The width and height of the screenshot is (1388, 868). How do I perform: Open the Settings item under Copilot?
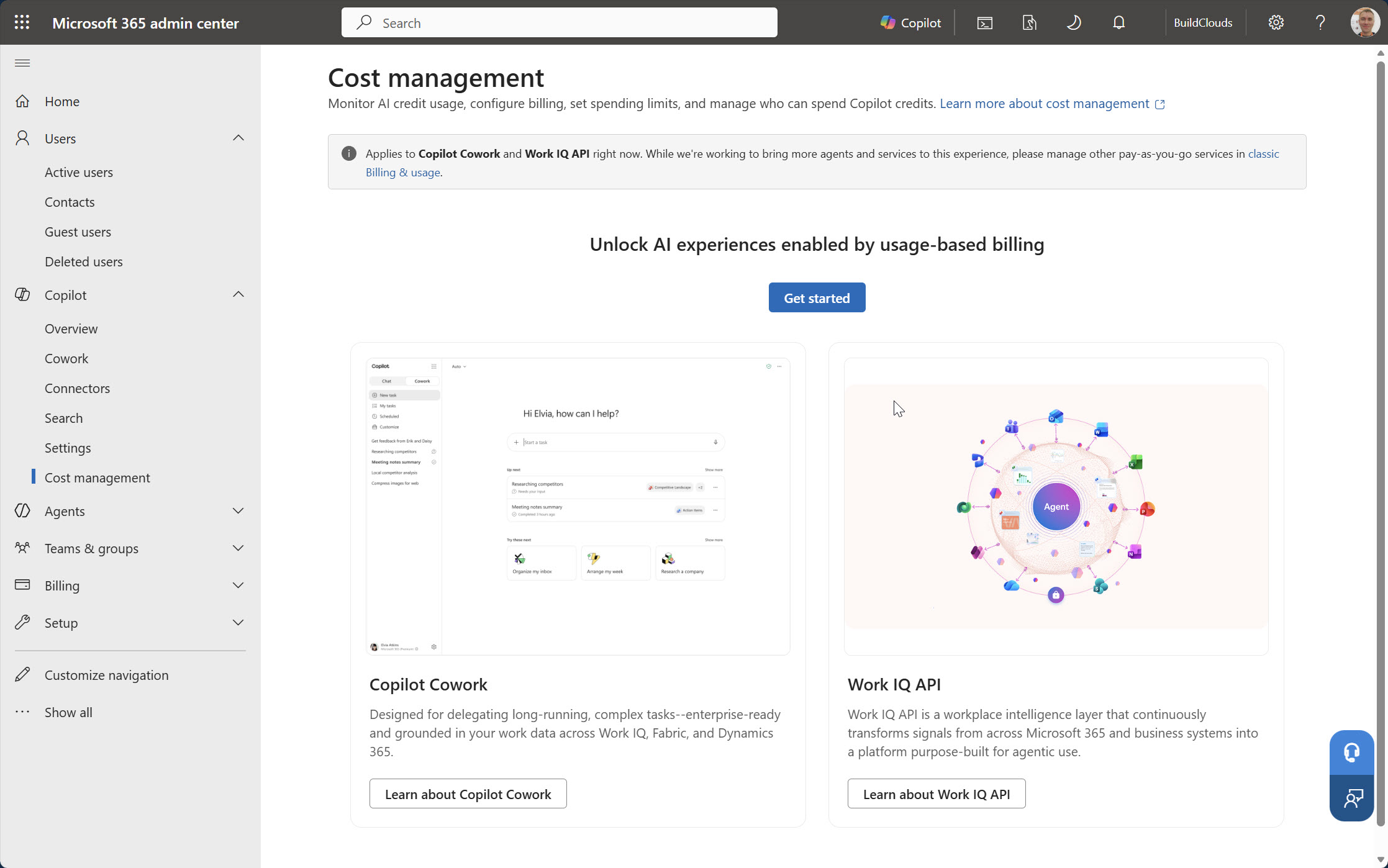(68, 448)
